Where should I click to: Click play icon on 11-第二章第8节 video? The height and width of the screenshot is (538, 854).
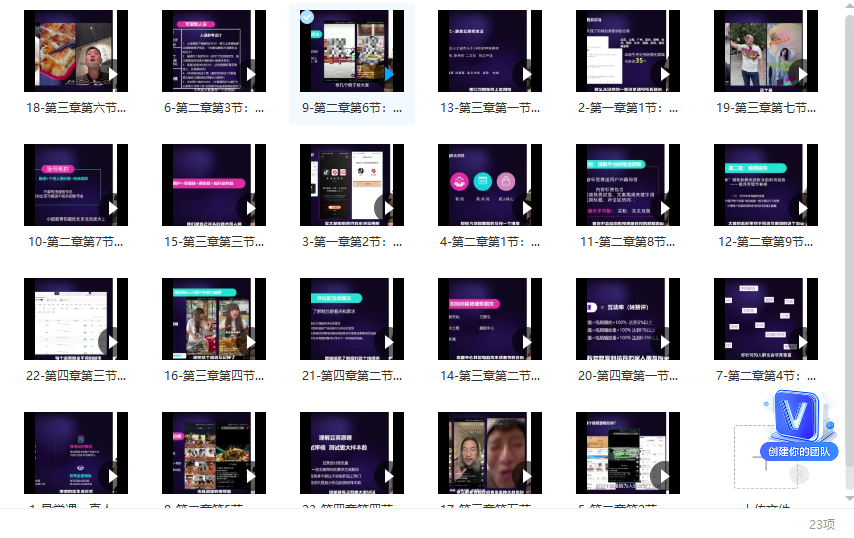tap(664, 208)
